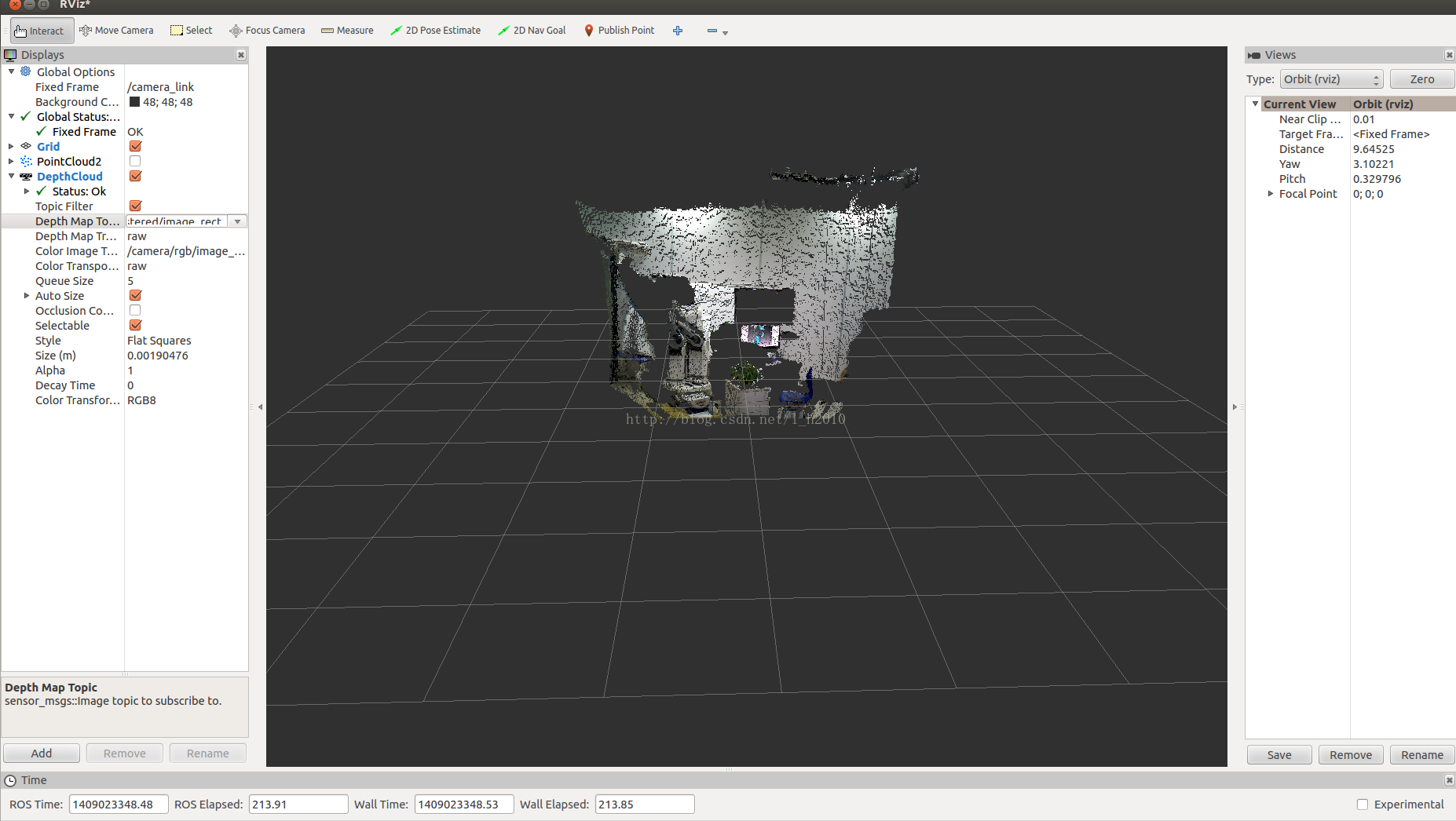Click the Background Color swatch
Screen dimensions: 1456x821
[x=134, y=102]
